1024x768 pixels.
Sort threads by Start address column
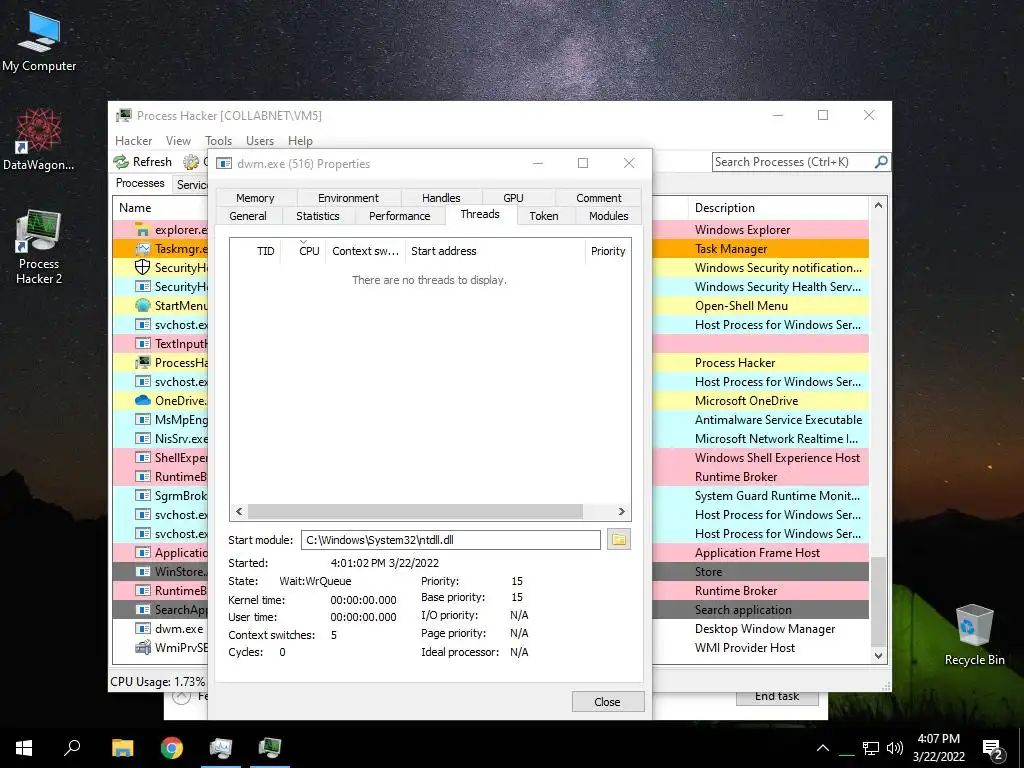point(495,251)
